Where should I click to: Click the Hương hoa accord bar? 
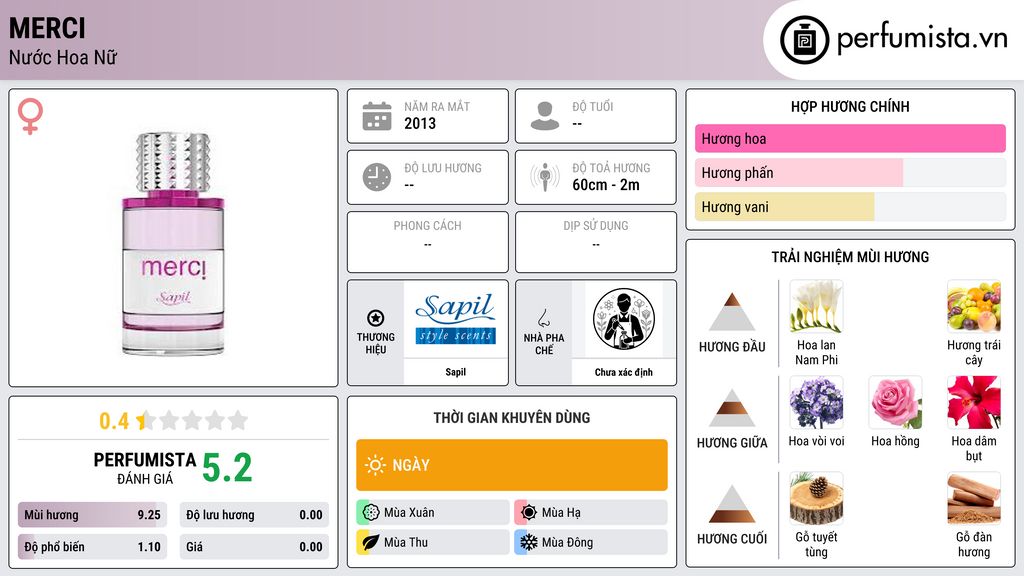click(850, 138)
